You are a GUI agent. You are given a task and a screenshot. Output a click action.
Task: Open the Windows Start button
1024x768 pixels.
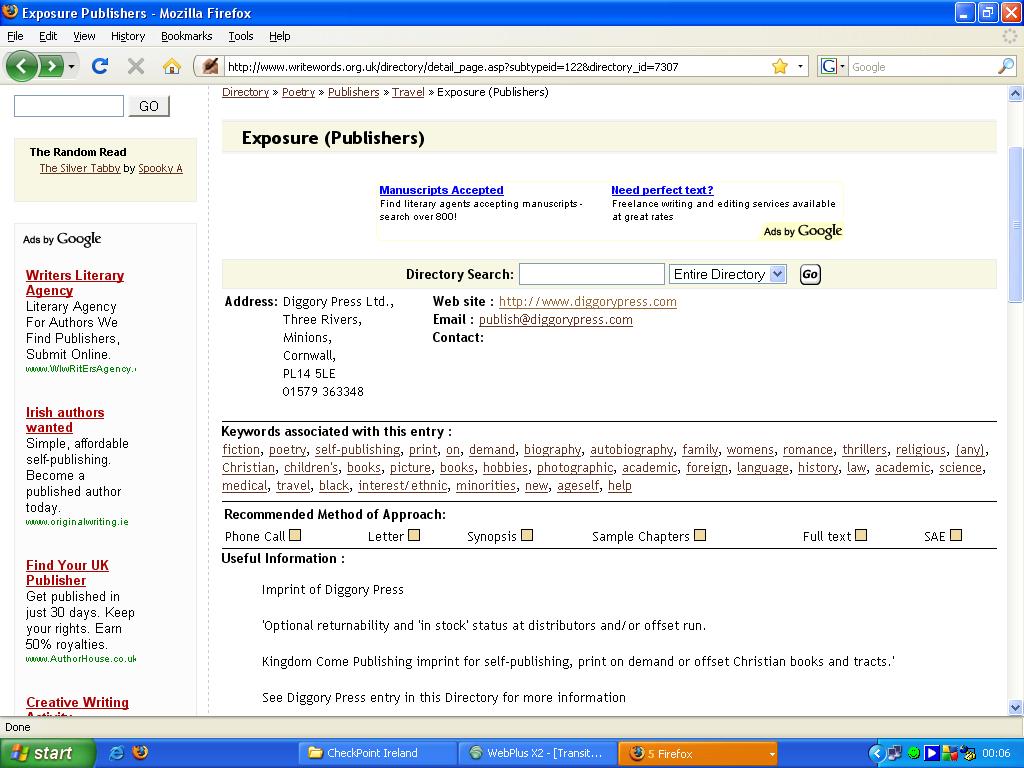tap(47, 753)
